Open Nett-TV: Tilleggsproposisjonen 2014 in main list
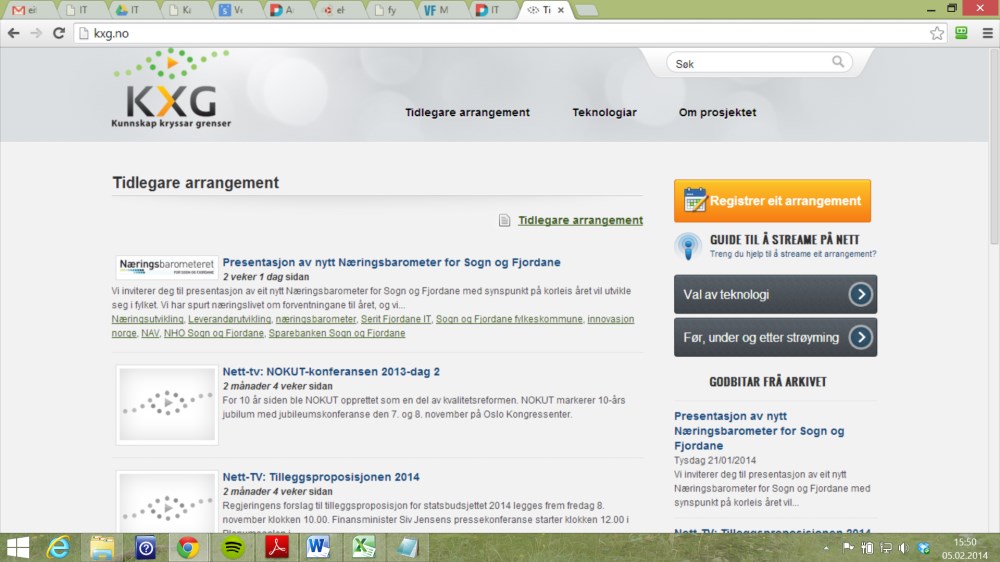 (320, 477)
